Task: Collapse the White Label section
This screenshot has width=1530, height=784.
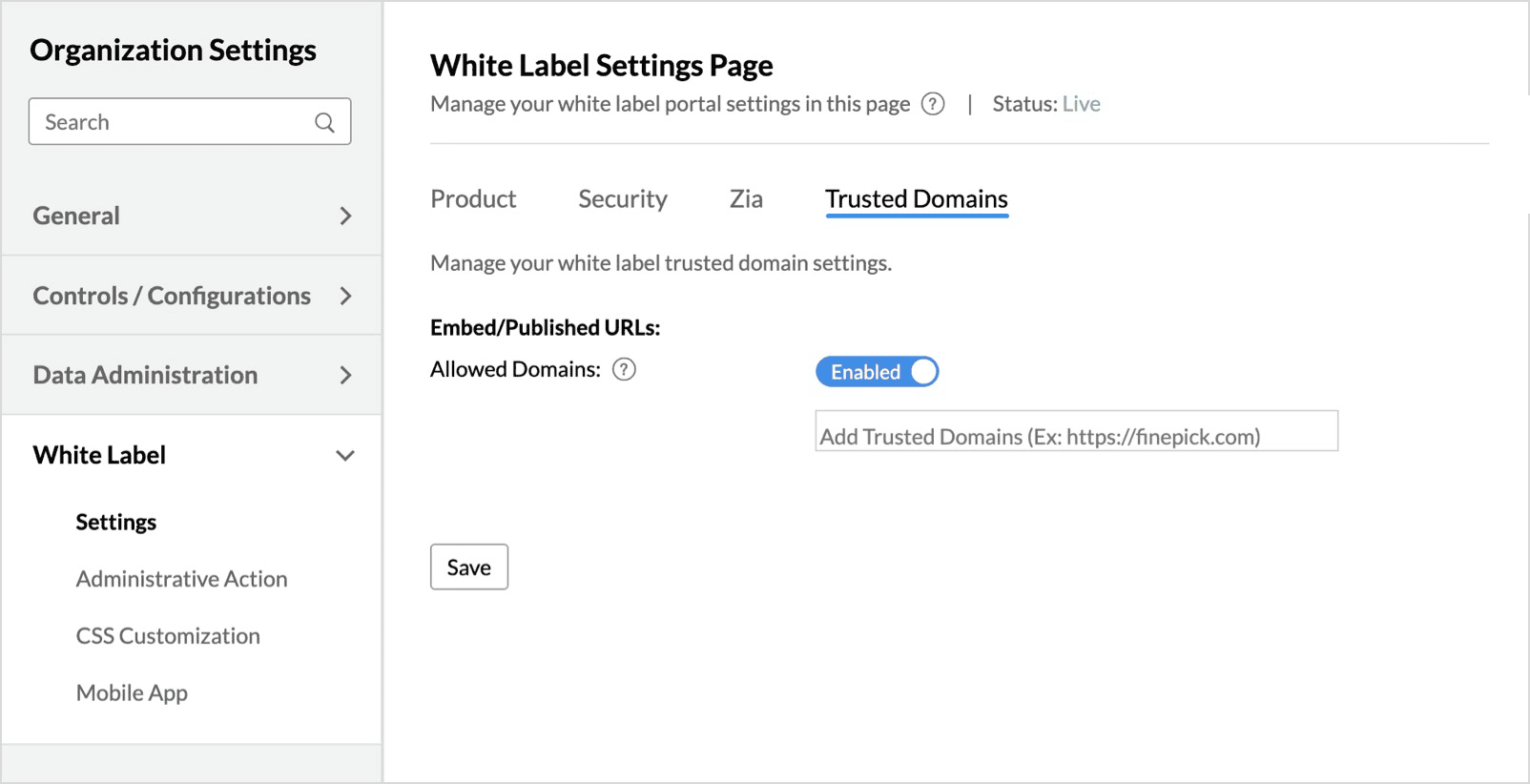Action: (345, 456)
